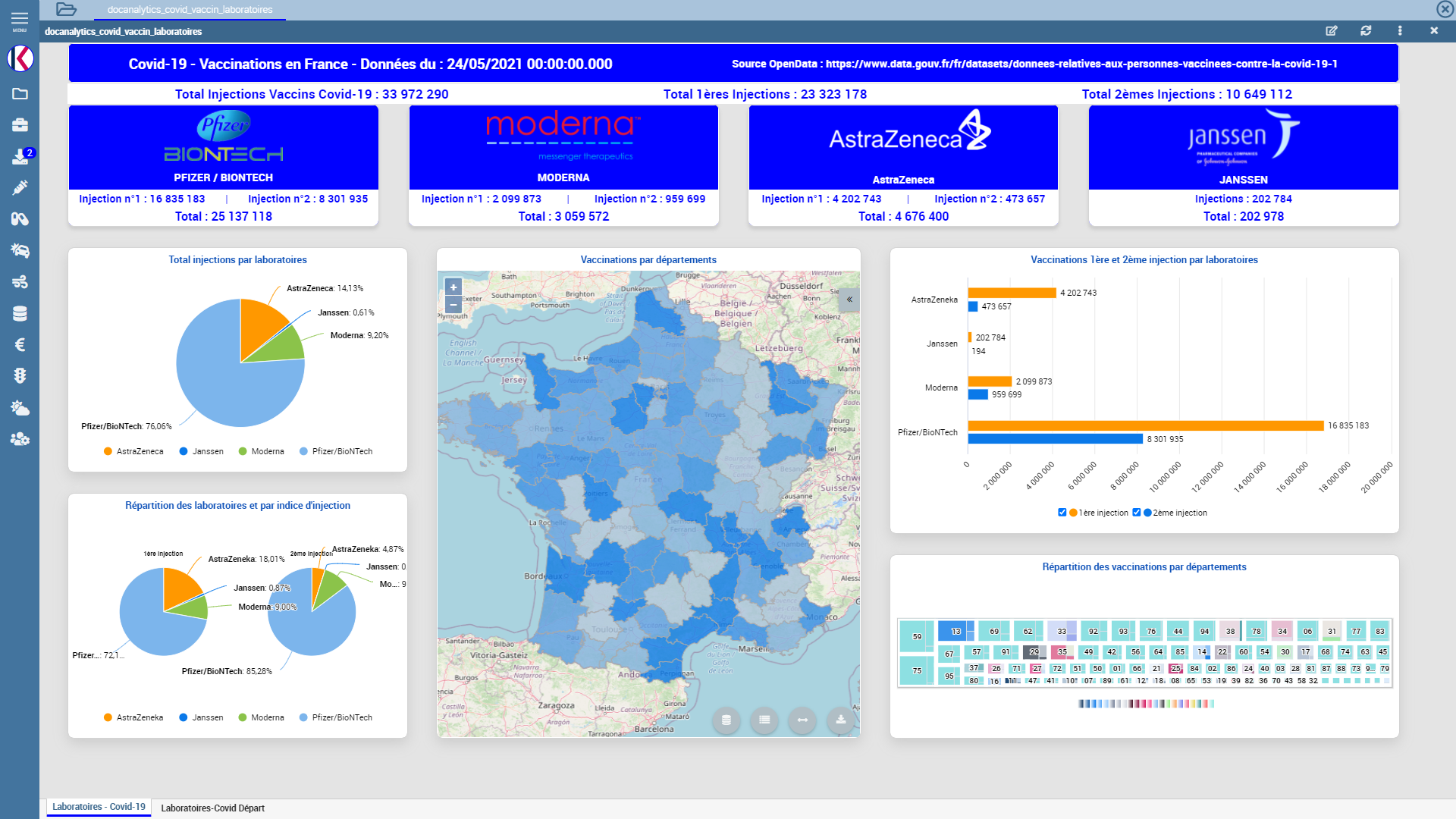The width and height of the screenshot is (1456, 819).
Task: Collapse the map side panel chevron
Action: point(849,300)
